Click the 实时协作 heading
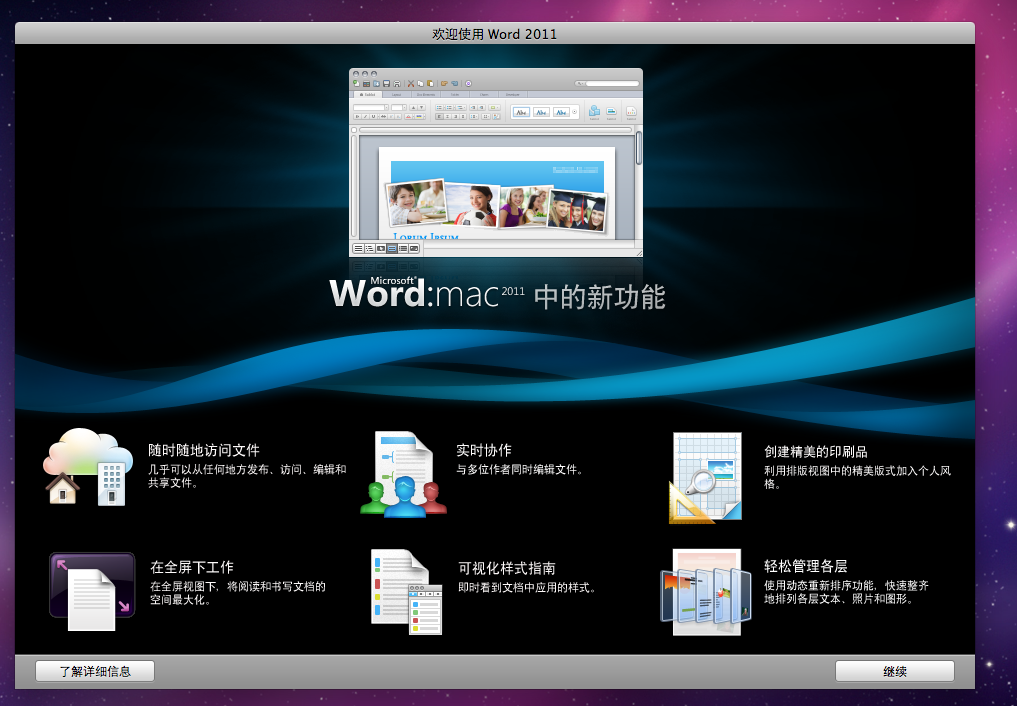Viewport: 1017px width, 706px height. tap(484, 450)
